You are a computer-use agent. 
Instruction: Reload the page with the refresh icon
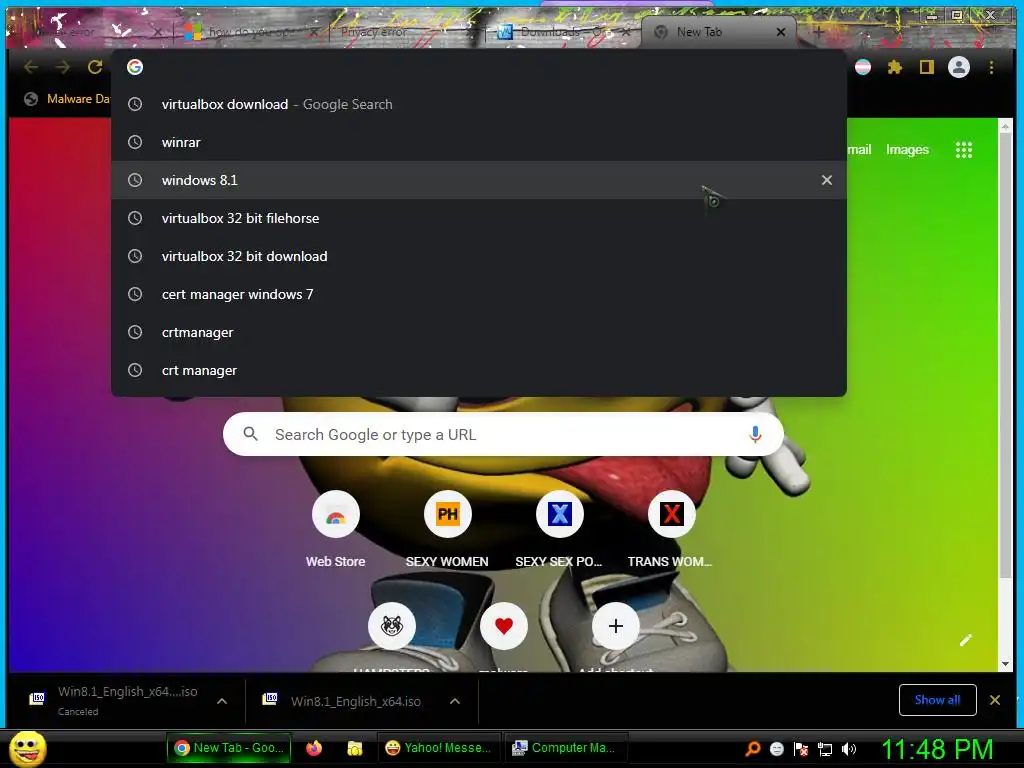pyautogui.click(x=95, y=67)
